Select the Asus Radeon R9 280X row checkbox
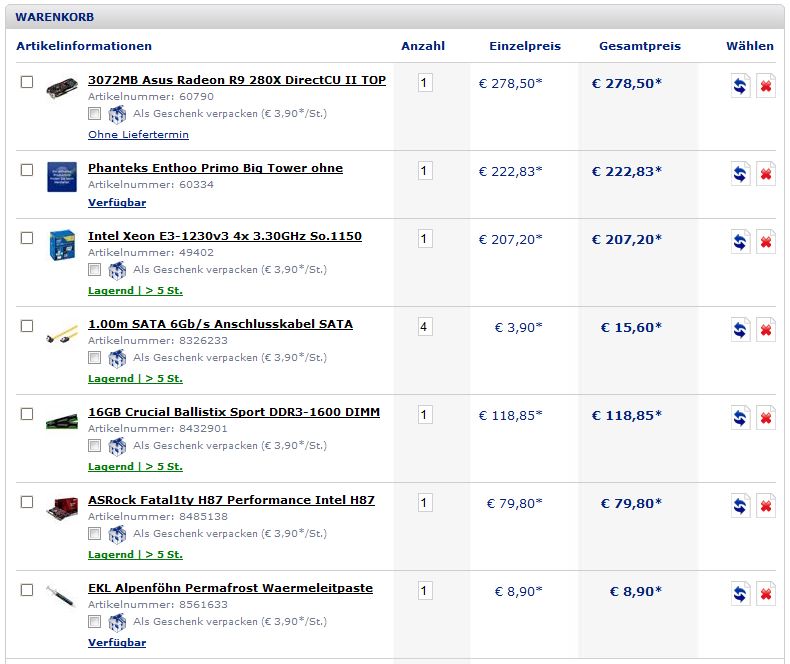This screenshot has width=790, height=664. 27,82
